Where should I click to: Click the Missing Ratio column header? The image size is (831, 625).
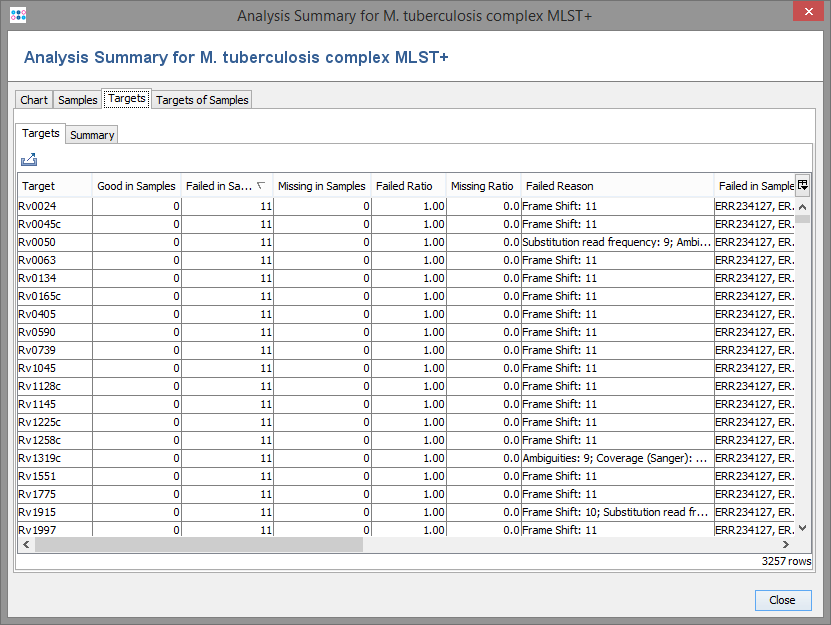[482, 186]
